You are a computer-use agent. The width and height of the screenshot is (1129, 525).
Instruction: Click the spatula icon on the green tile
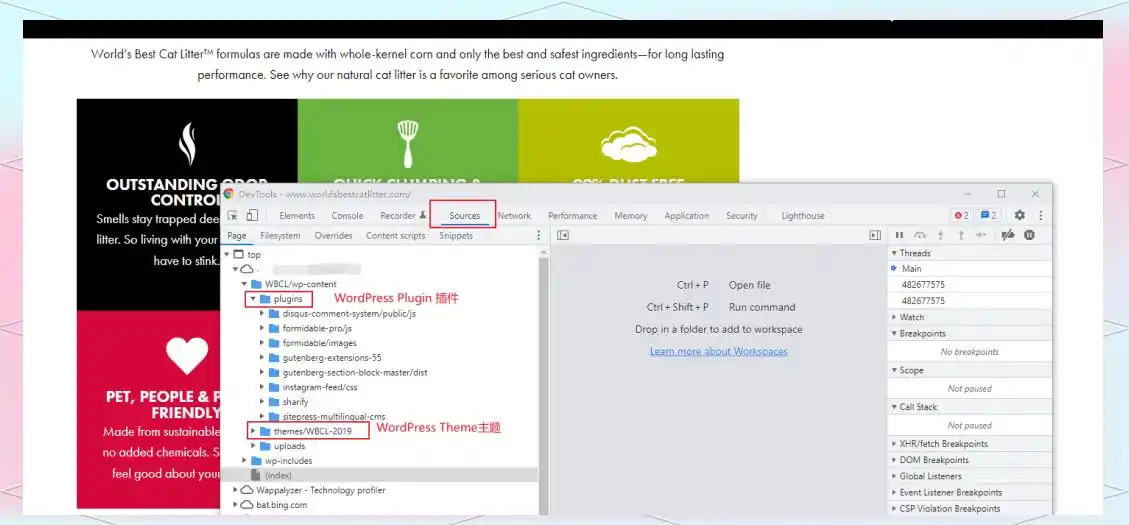(408, 143)
